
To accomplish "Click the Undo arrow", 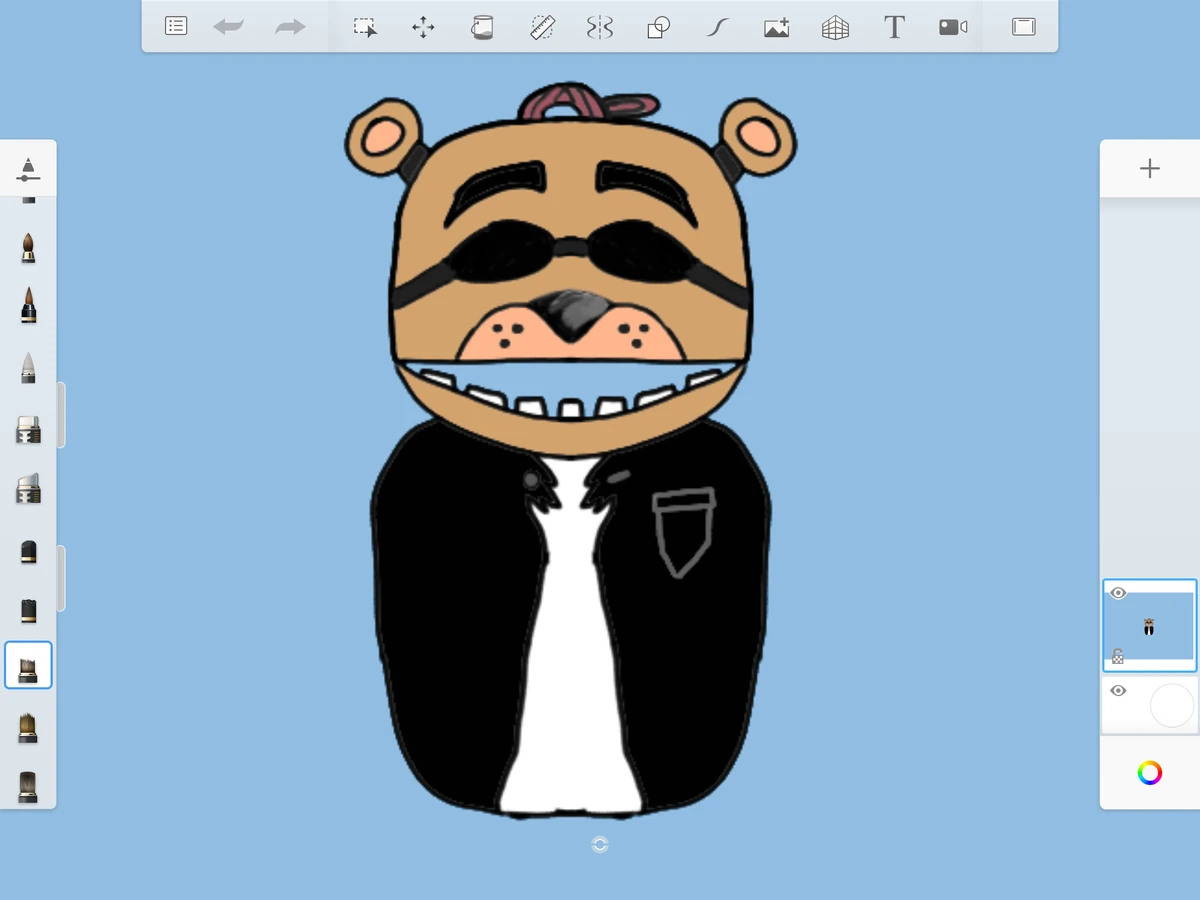I will coord(228,27).
